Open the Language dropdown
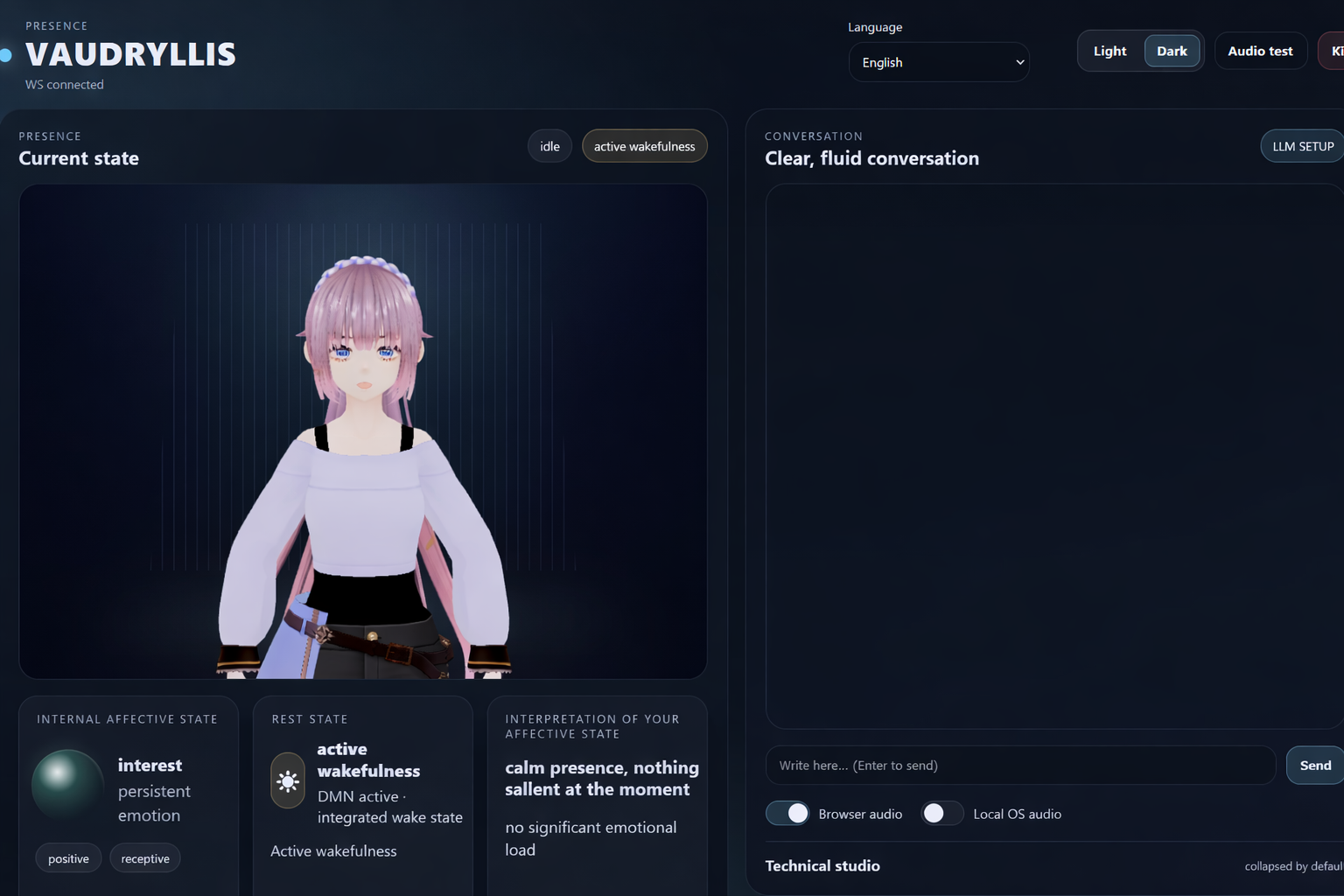Screen dimensions: 1344x896 [939, 61]
